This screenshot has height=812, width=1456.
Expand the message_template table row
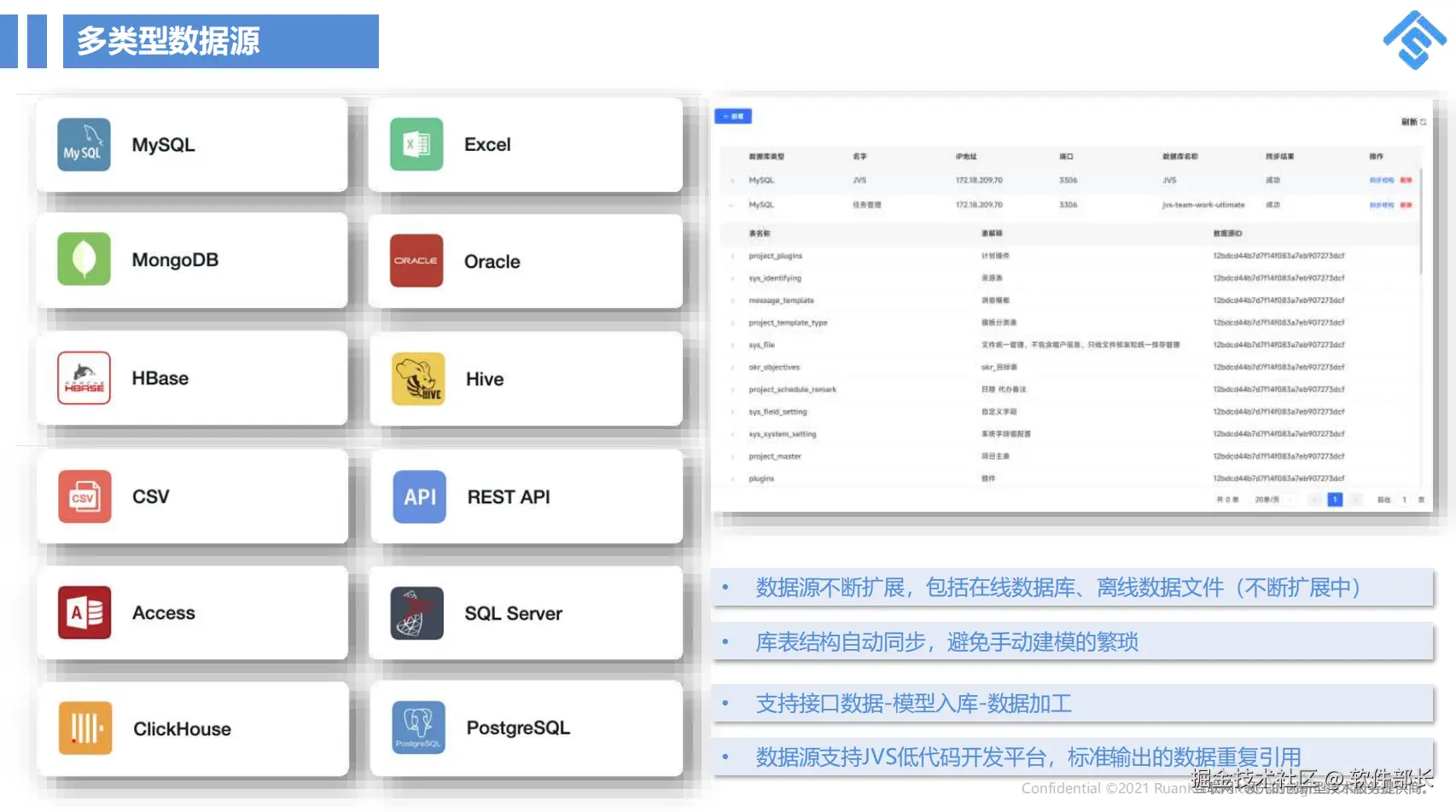pyautogui.click(x=732, y=300)
